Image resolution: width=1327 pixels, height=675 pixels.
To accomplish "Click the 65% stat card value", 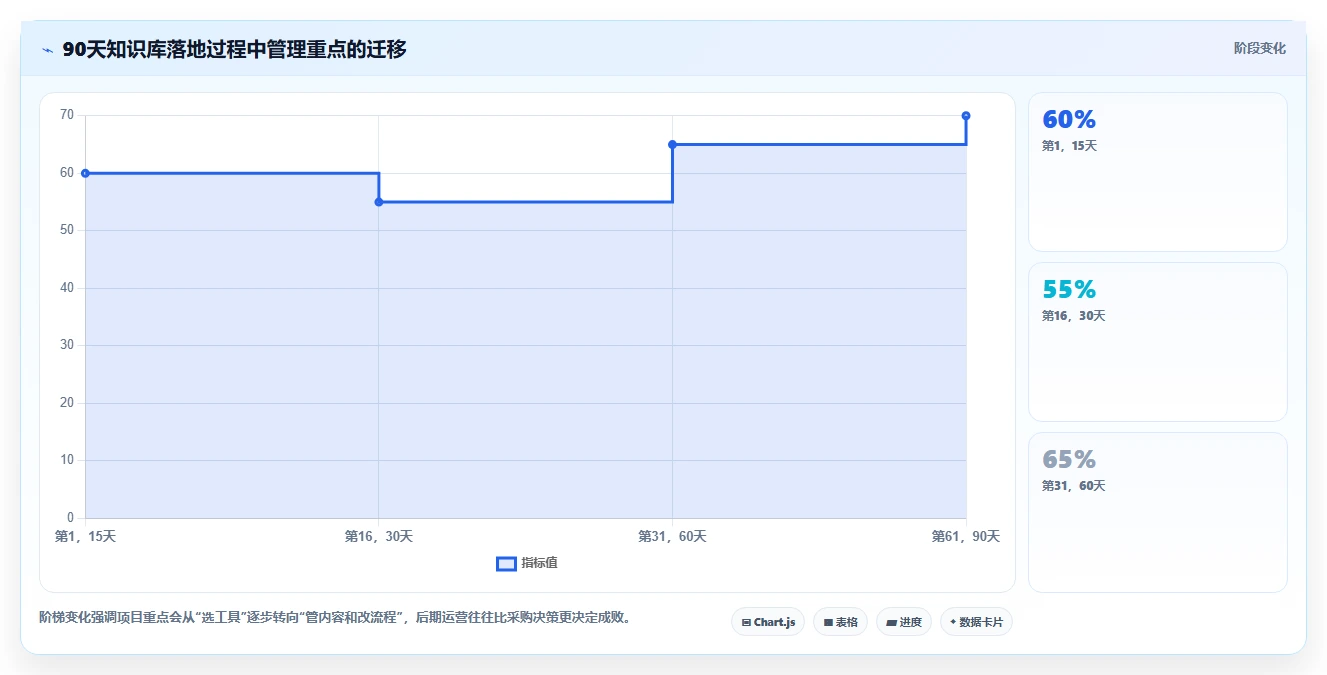I will coord(1069,460).
